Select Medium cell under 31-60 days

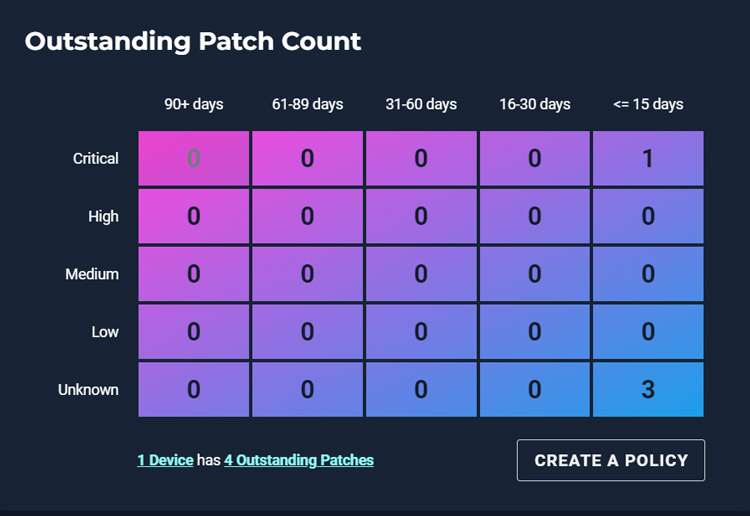coord(421,274)
